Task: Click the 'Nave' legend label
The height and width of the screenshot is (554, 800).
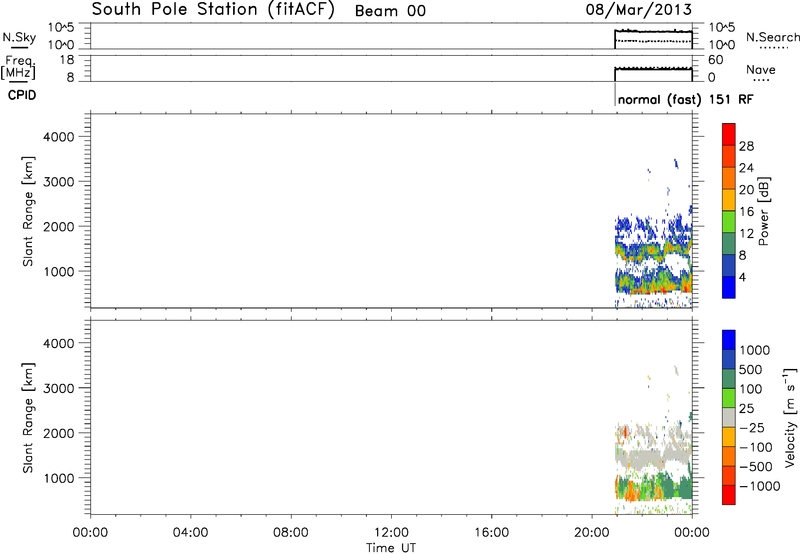Action: [x=760, y=70]
